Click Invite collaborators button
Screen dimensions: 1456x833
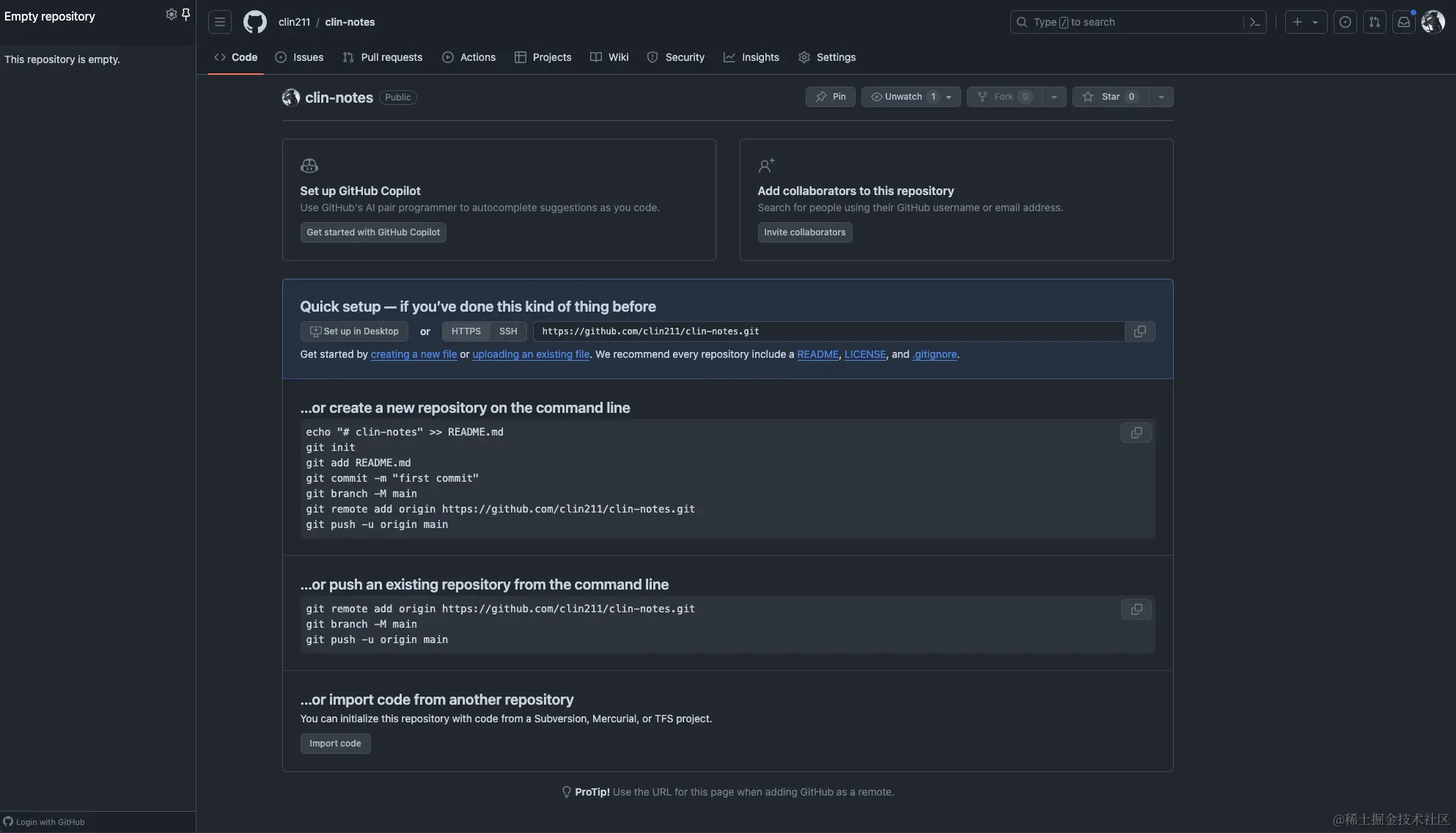(804, 232)
